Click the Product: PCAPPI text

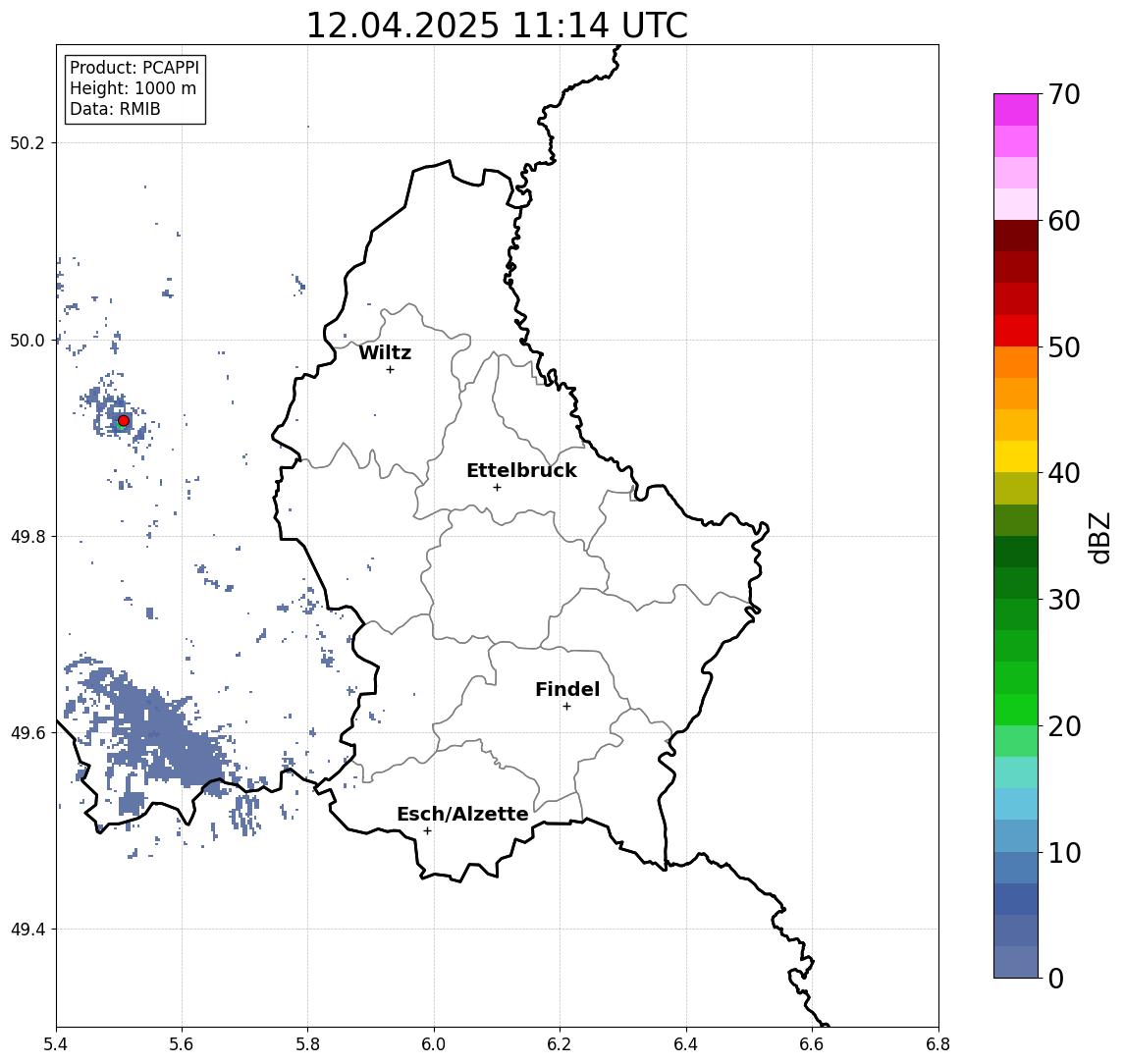[134, 68]
